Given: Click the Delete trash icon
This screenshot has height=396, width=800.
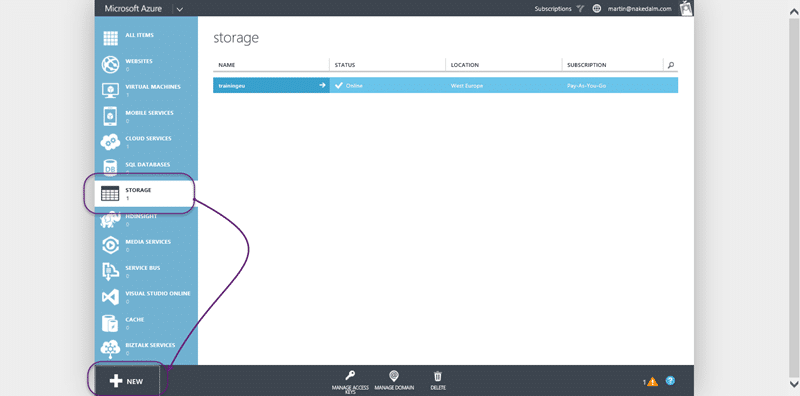Looking at the screenshot, I should pyautogui.click(x=438, y=376).
